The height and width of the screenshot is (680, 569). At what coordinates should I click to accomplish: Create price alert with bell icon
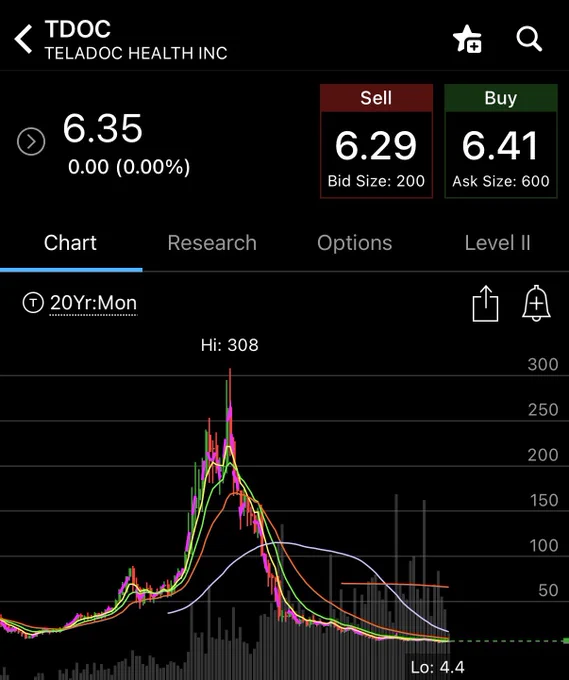pos(536,304)
